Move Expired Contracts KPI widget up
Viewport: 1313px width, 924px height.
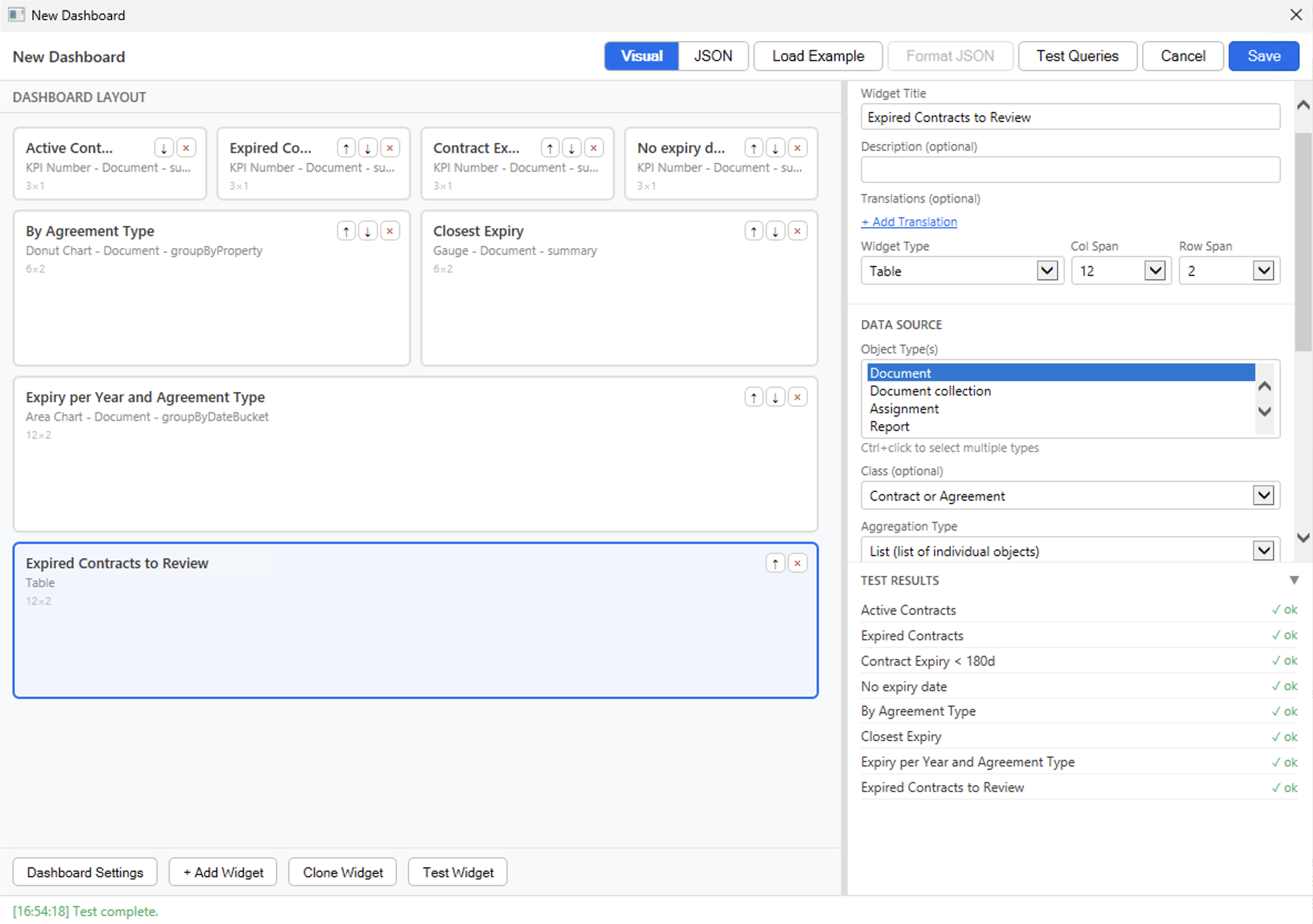pos(346,148)
